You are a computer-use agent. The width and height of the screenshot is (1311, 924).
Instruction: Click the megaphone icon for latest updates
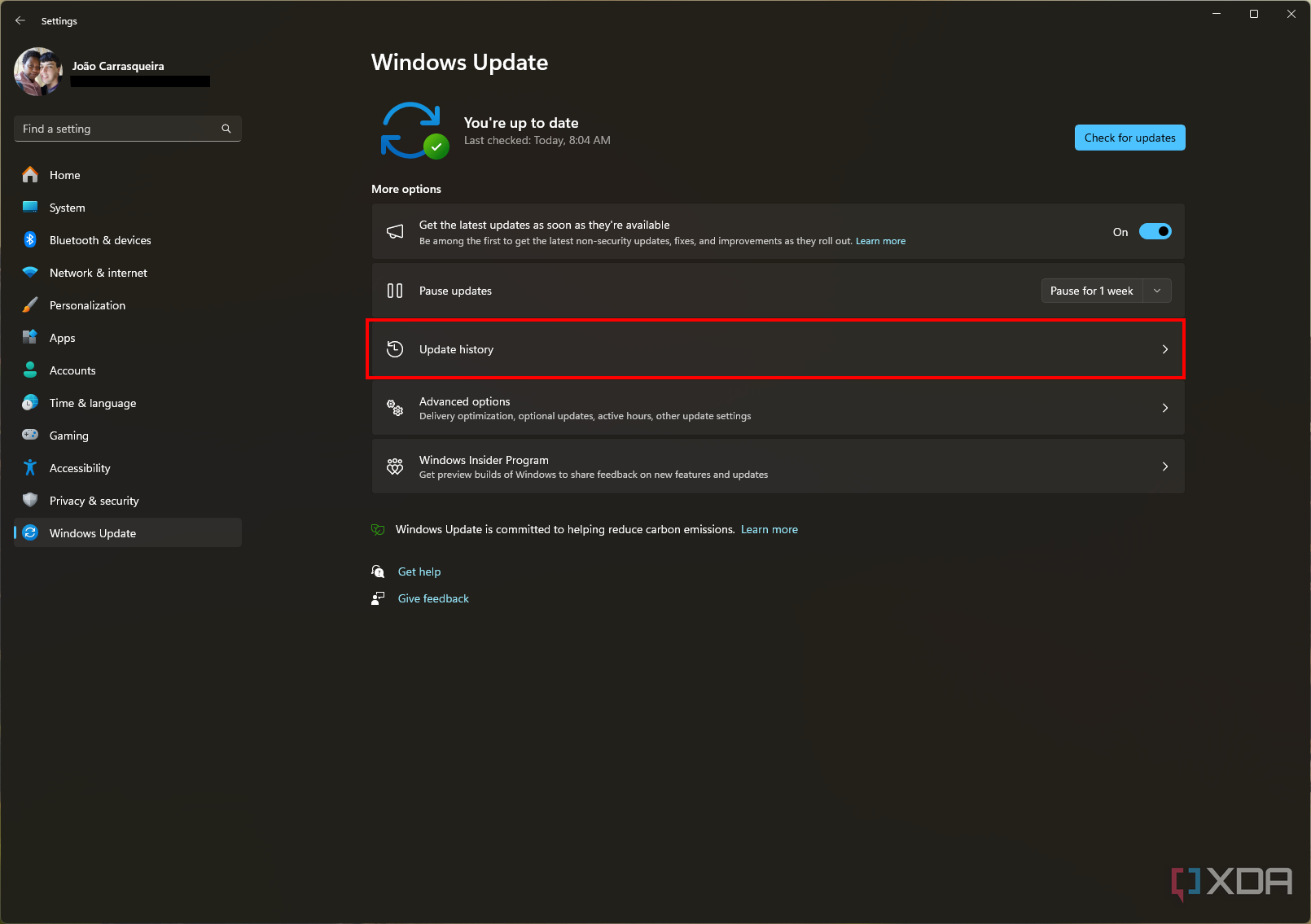pyautogui.click(x=395, y=232)
